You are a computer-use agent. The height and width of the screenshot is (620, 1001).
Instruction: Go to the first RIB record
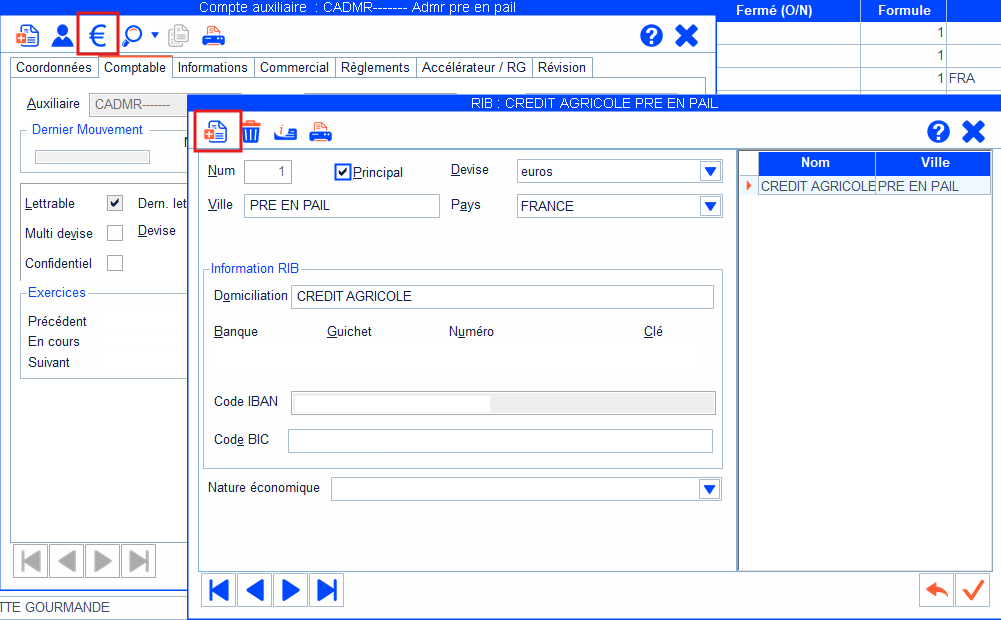[219, 590]
